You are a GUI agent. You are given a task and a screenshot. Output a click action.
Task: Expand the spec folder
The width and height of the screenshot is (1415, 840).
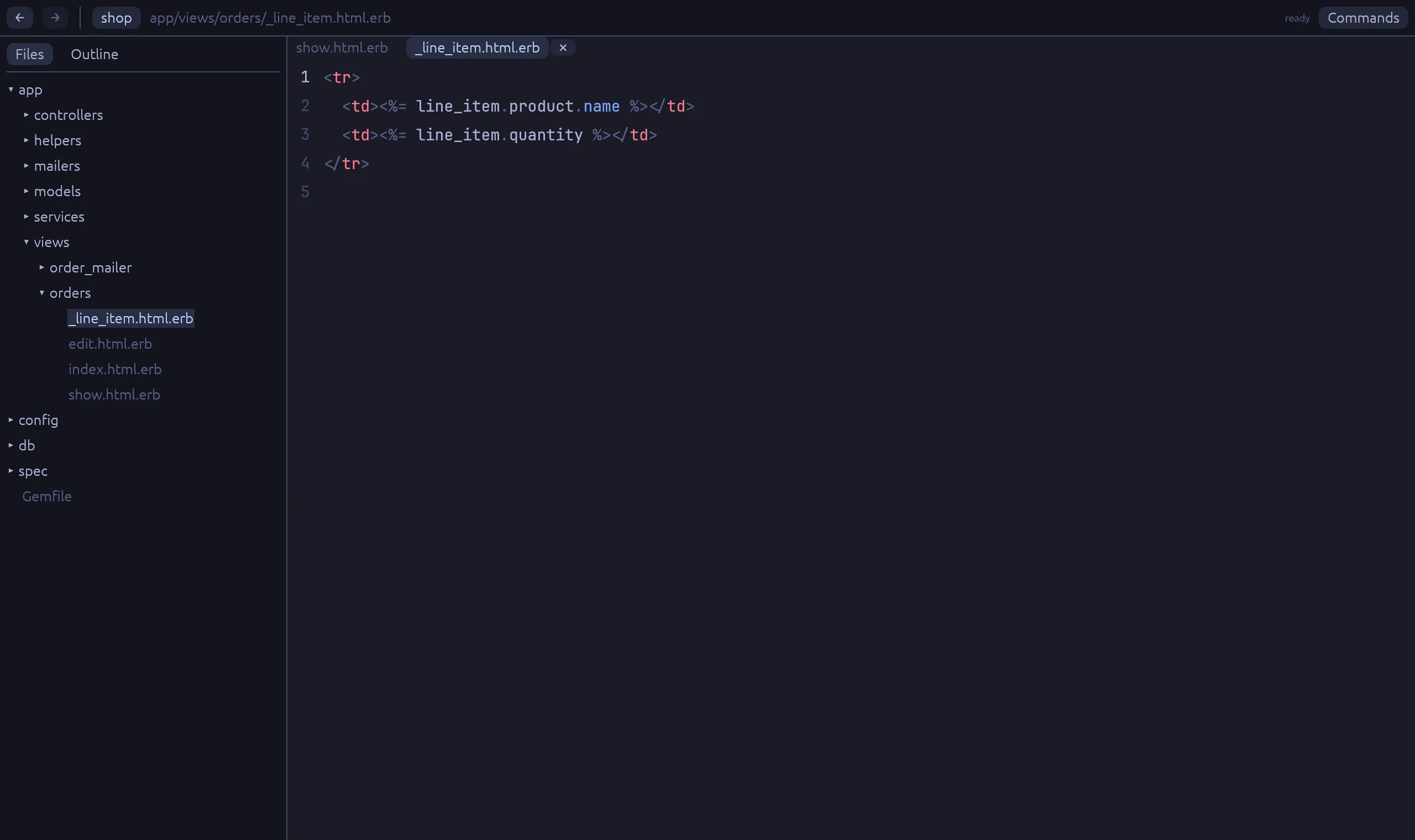point(28,471)
